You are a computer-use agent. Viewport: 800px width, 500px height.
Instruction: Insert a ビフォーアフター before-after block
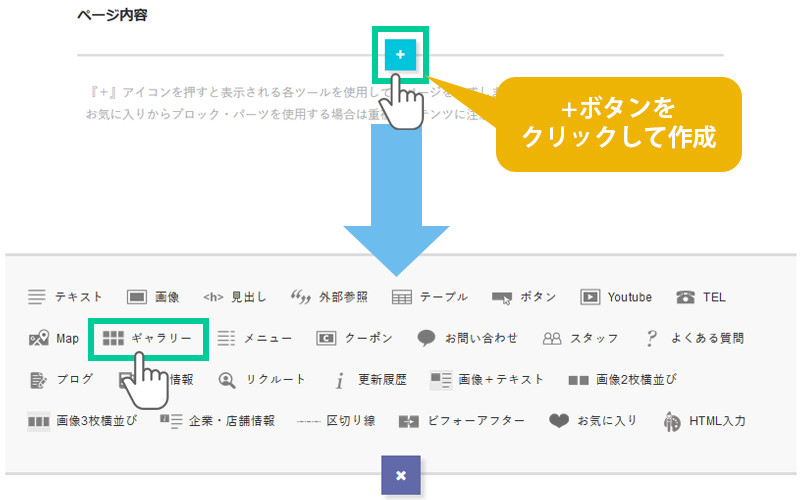pyautogui.click(x=461, y=421)
